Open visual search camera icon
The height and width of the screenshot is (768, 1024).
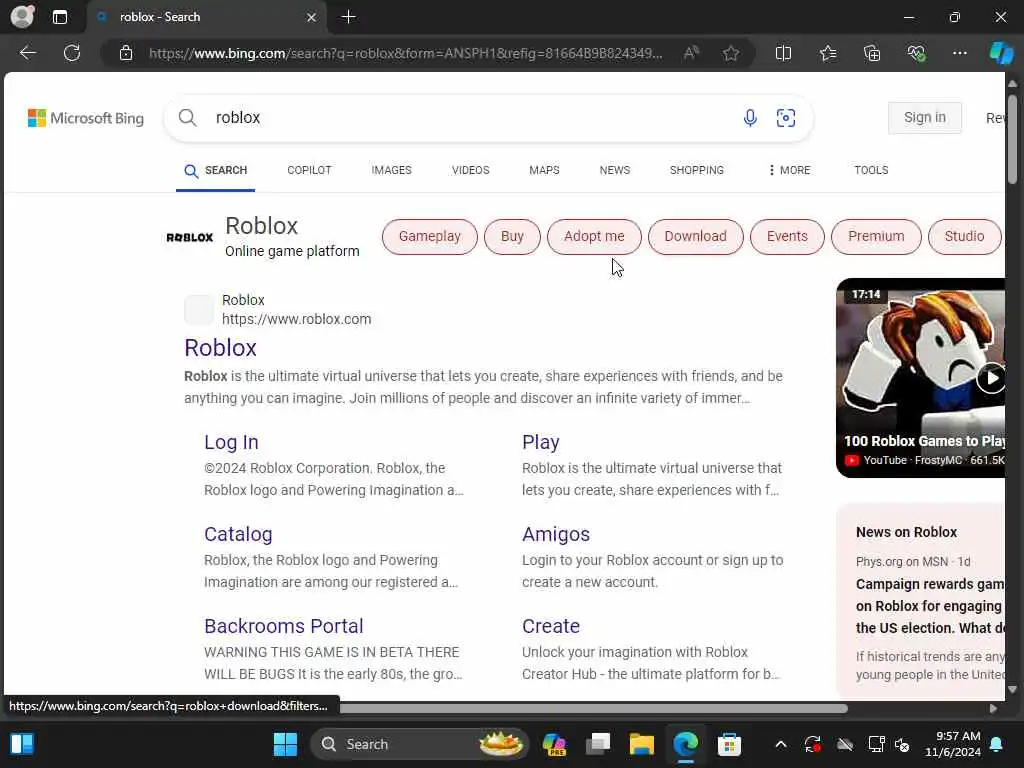(x=786, y=118)
